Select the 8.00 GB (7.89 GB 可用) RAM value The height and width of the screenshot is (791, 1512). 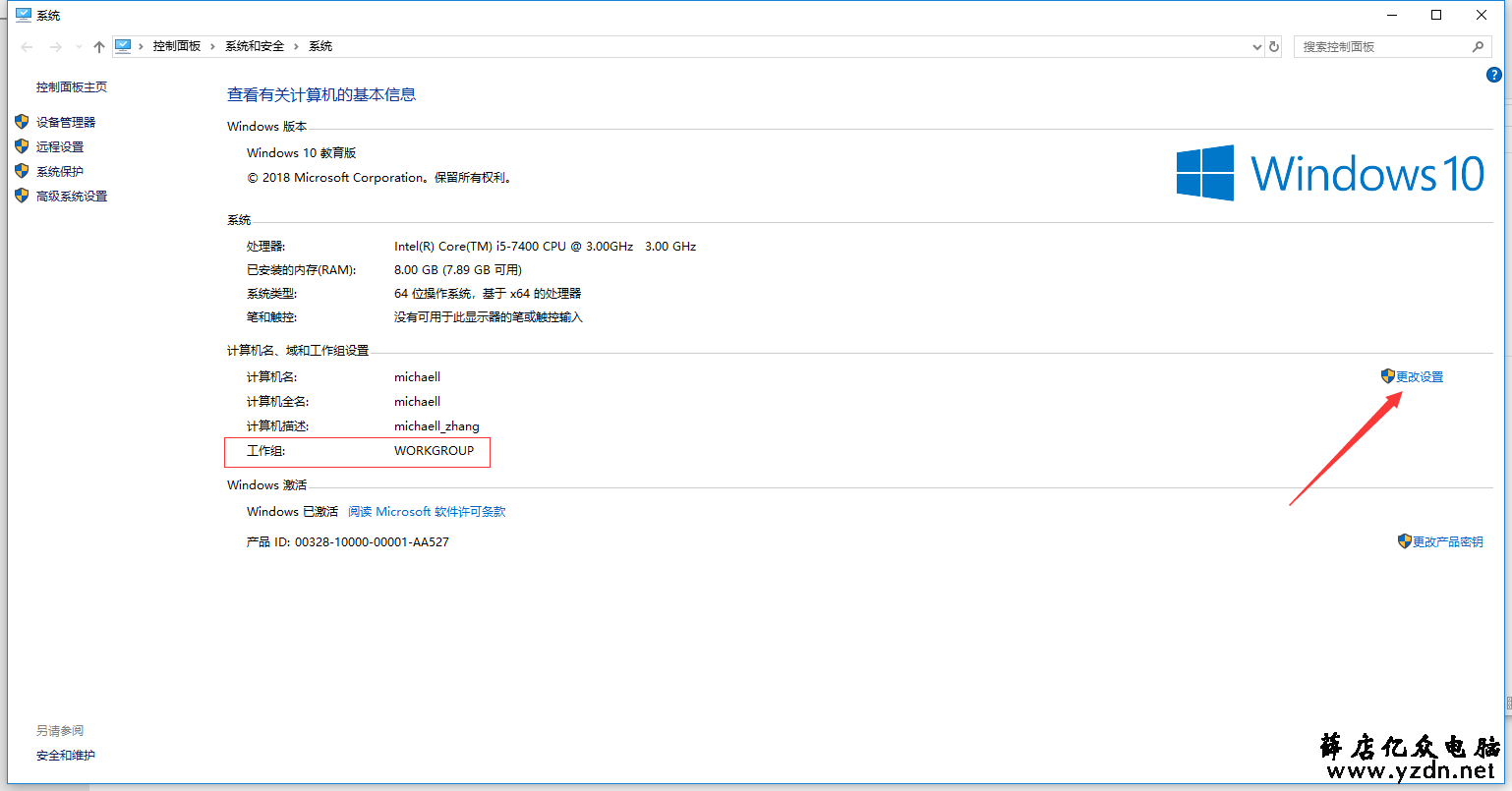458,269
